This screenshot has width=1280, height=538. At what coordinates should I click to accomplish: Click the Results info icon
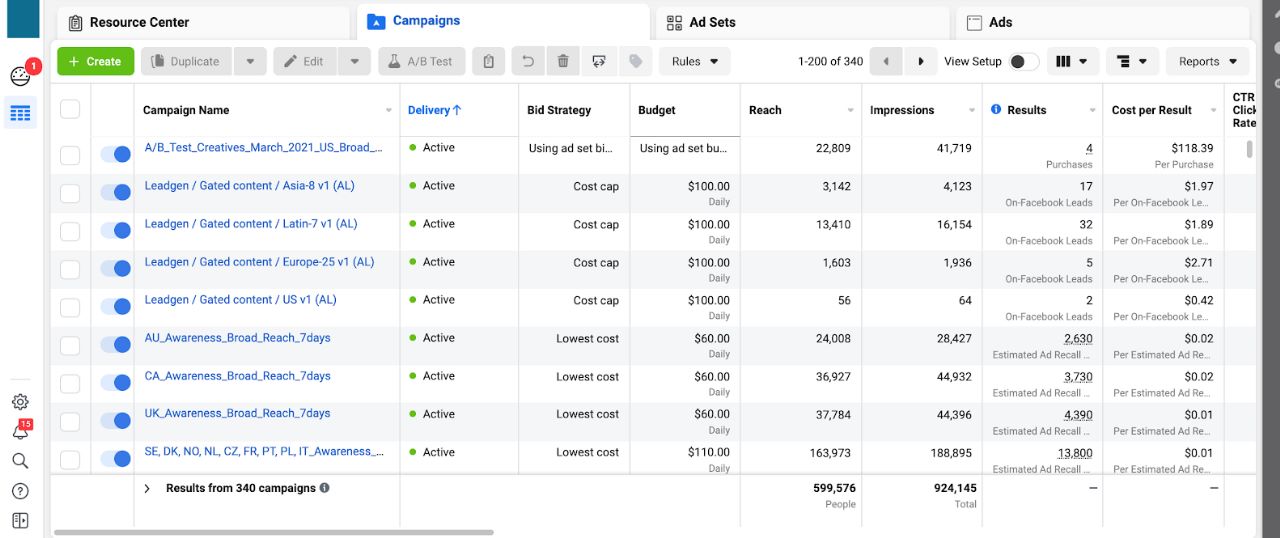[996, 109]
